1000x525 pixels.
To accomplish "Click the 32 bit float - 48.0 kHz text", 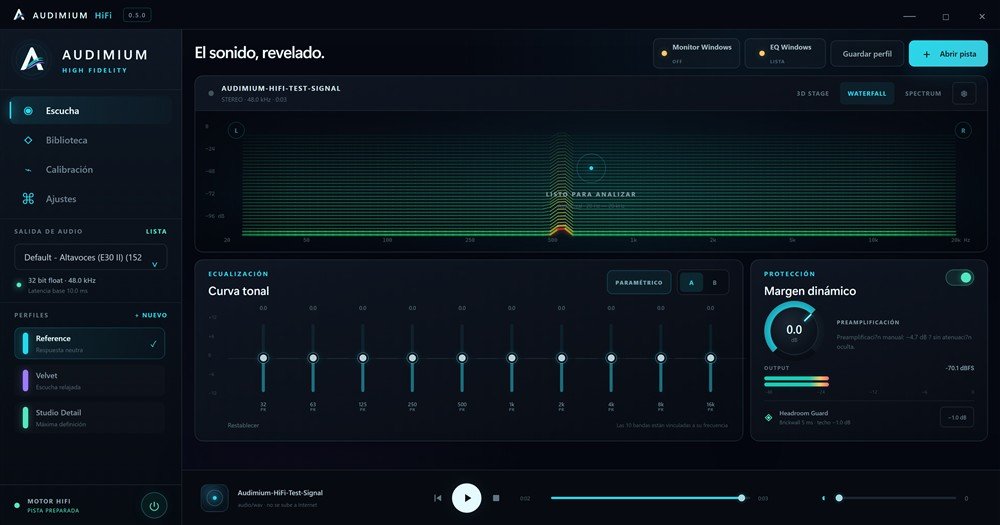I will coord(62,281).
